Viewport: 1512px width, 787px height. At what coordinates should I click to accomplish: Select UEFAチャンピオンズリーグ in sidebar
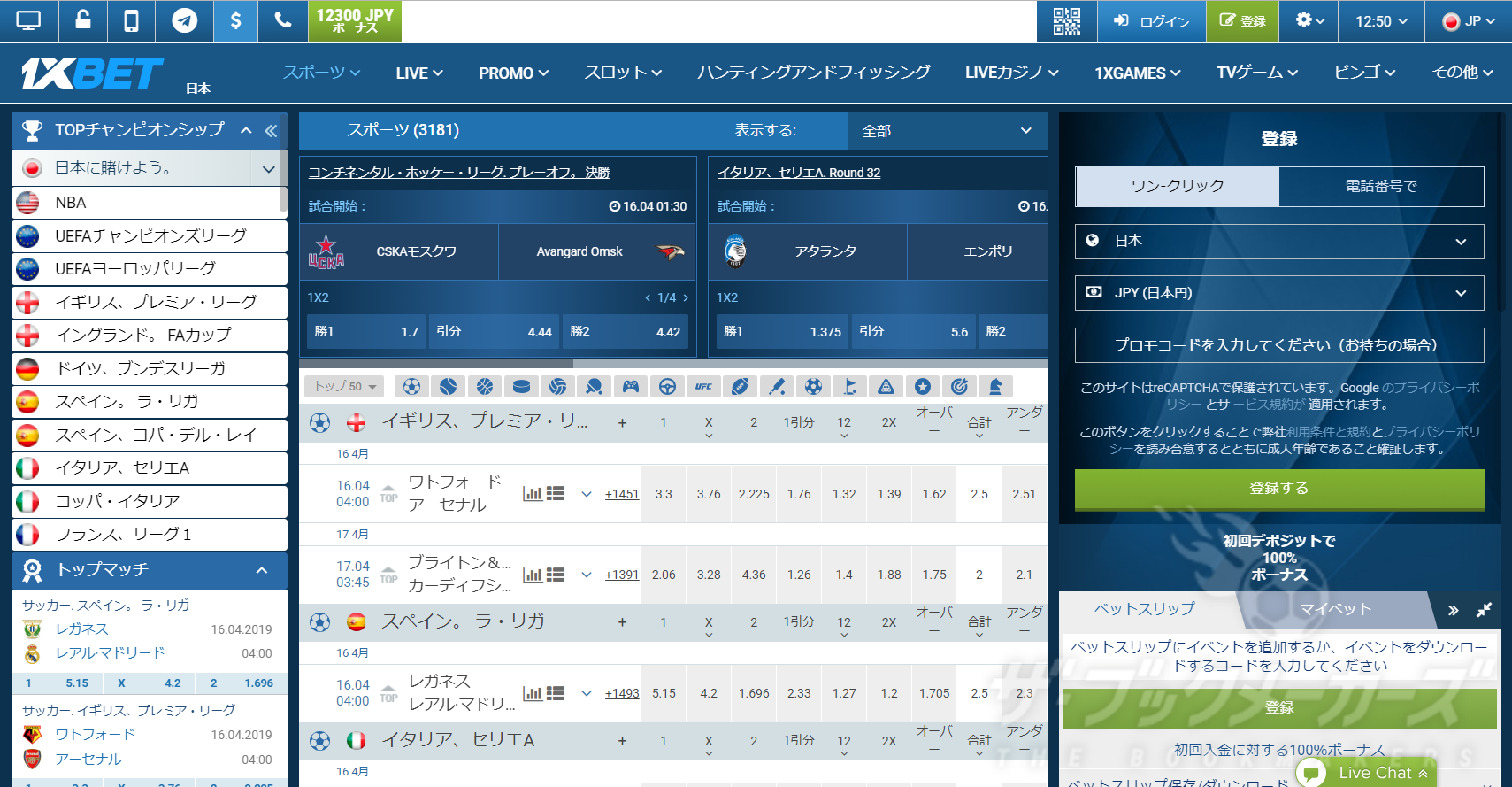point(150,235)
